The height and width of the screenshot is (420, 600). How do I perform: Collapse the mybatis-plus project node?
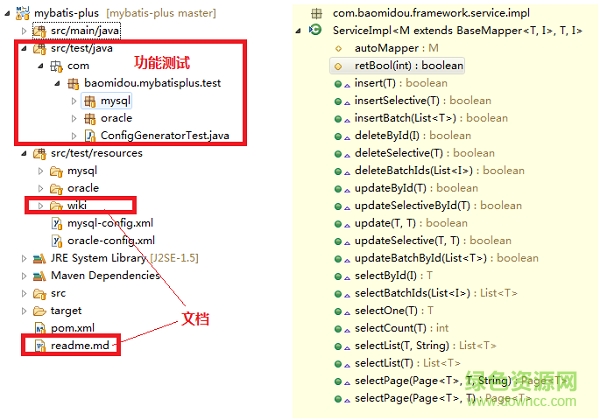[x=7, y=13]
